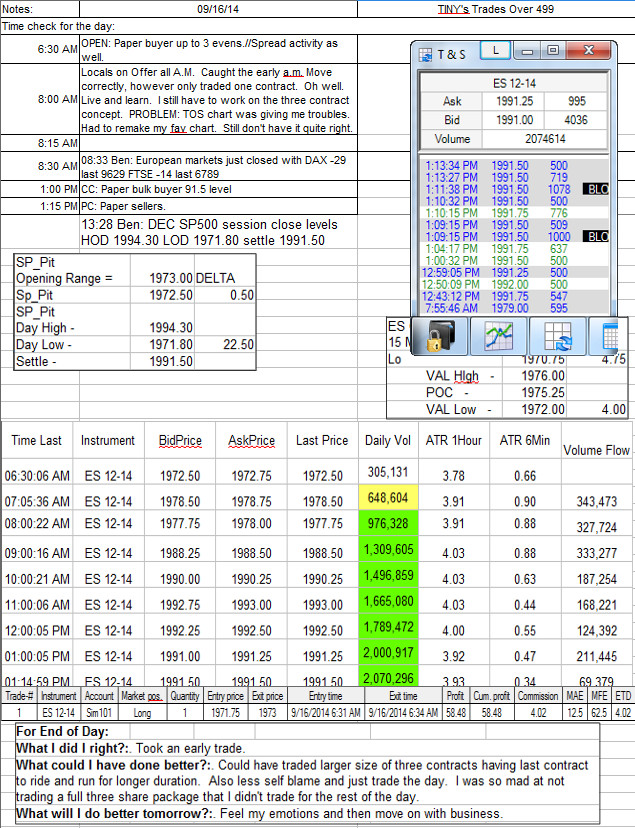635x828 pixels.
Task: Select the yellow Daily Vol cell 648,604
Action: click(388, 497)
